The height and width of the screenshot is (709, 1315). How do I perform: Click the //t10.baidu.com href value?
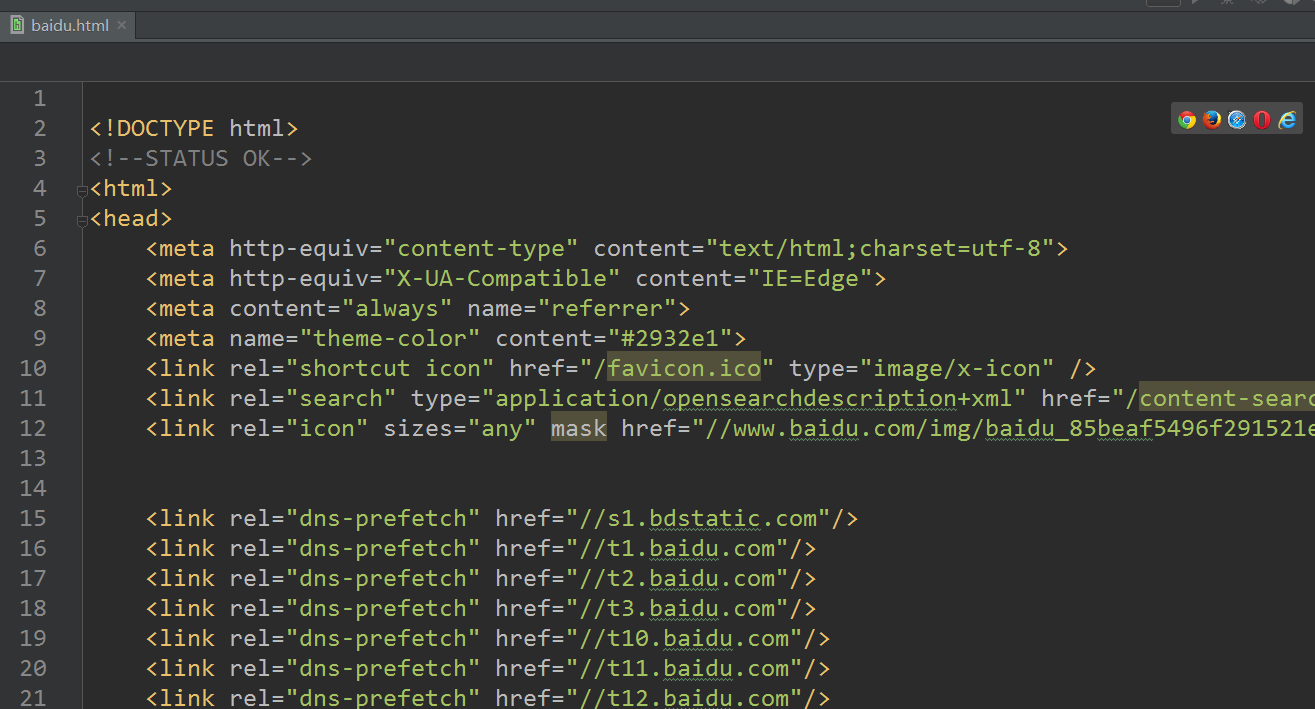click(x=684, y=638)
